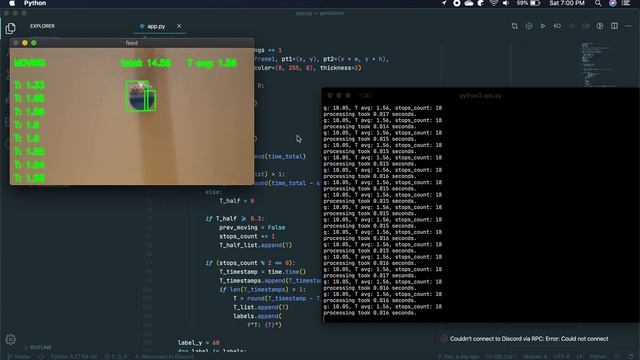The height and width of the screenshot is (360, 640).
Task: Open the Python application menu
Action: (x=35, y=3)
